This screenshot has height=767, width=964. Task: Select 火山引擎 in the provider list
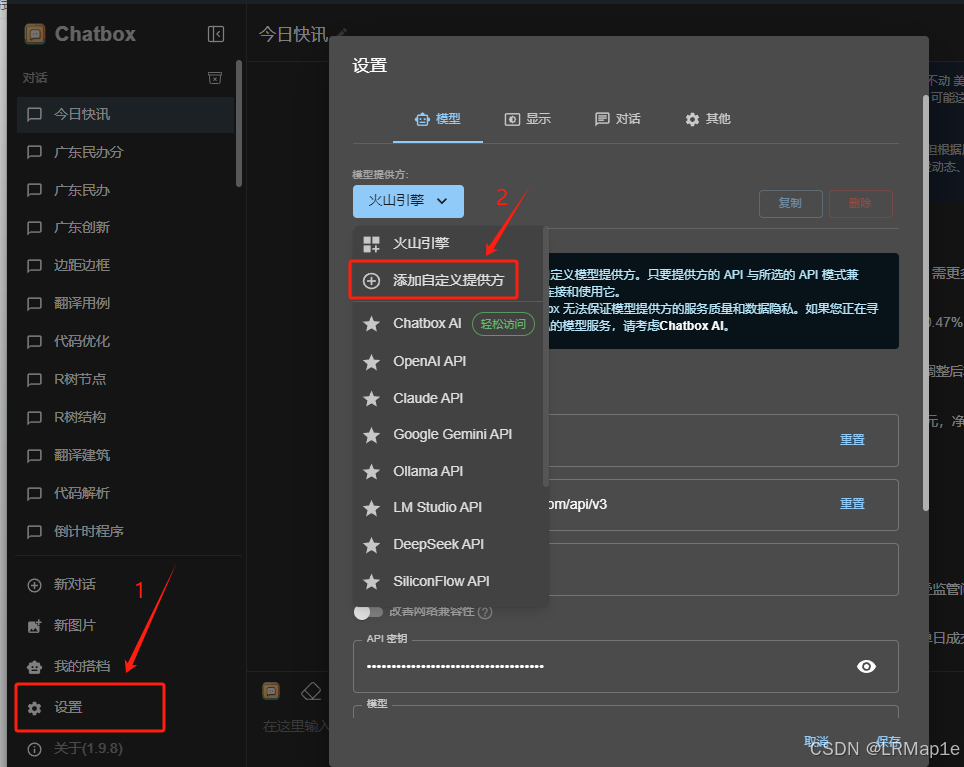click(449, 243)
